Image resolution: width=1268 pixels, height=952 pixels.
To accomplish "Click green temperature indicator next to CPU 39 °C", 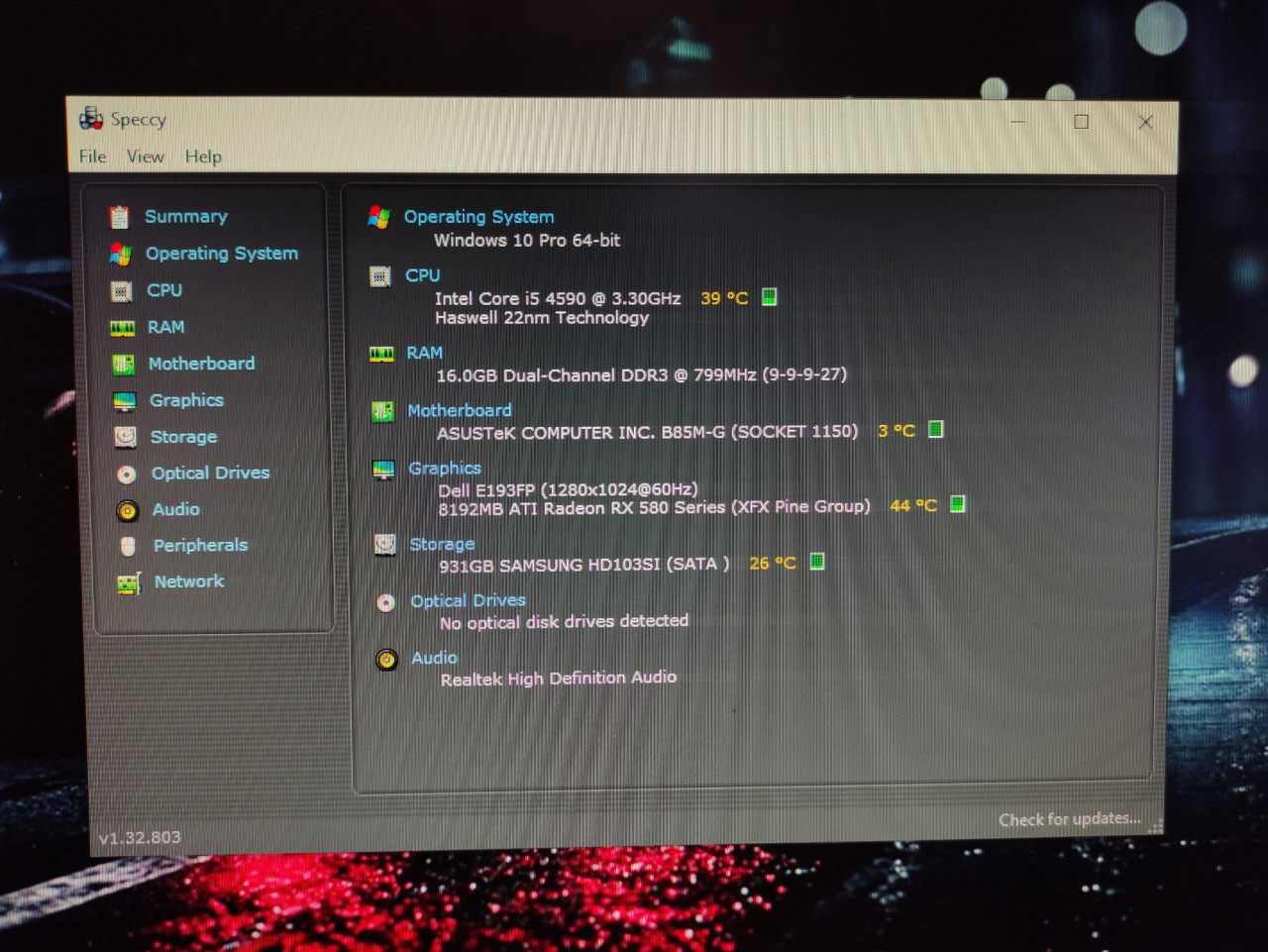I will tap(770, 297).
